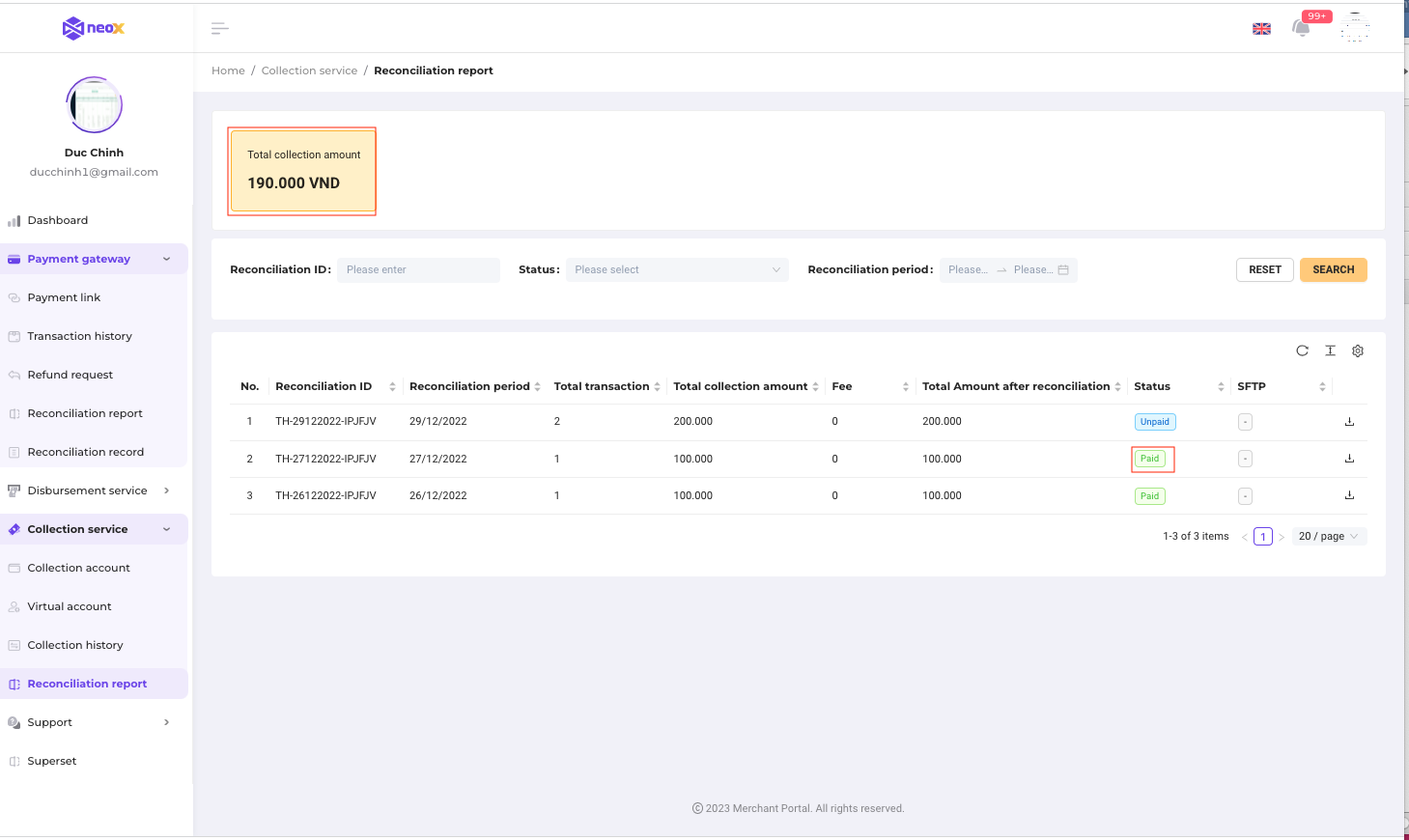Open Transaction history in the sidebar
This screenshot has width=1409, height=840.
(x=79, y=336)
